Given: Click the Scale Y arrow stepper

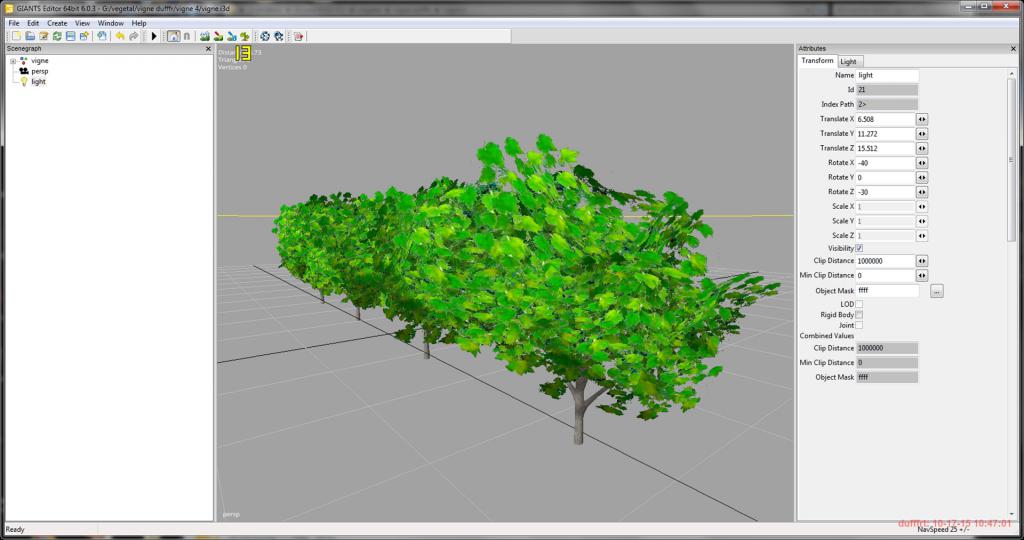Looking at the screenshot, I should pyautogui.click(x=921, y=221).
